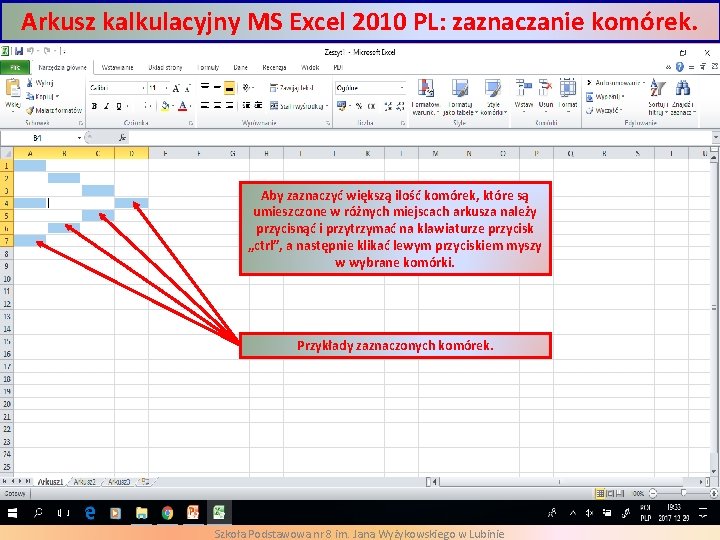Viewport: 720px width, 540px height.
Task: Open the Name Box dropdown arrow
Action: point(79,138)
